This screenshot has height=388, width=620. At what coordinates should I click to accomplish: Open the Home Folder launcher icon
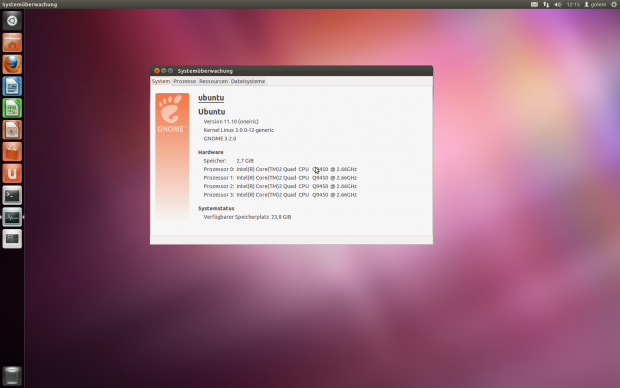coord(12,42)
